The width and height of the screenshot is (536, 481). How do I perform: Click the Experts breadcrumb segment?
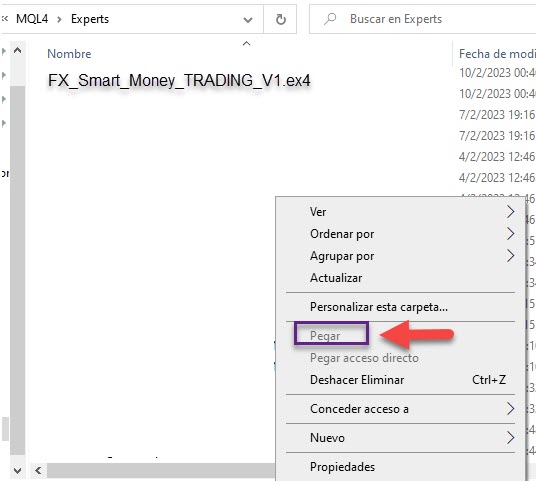point(90,19)
